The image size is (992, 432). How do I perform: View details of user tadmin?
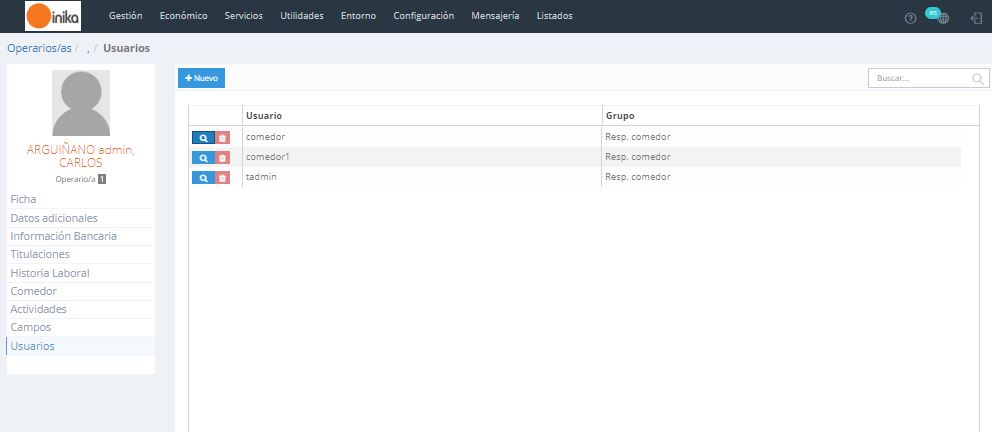(203, 177)
